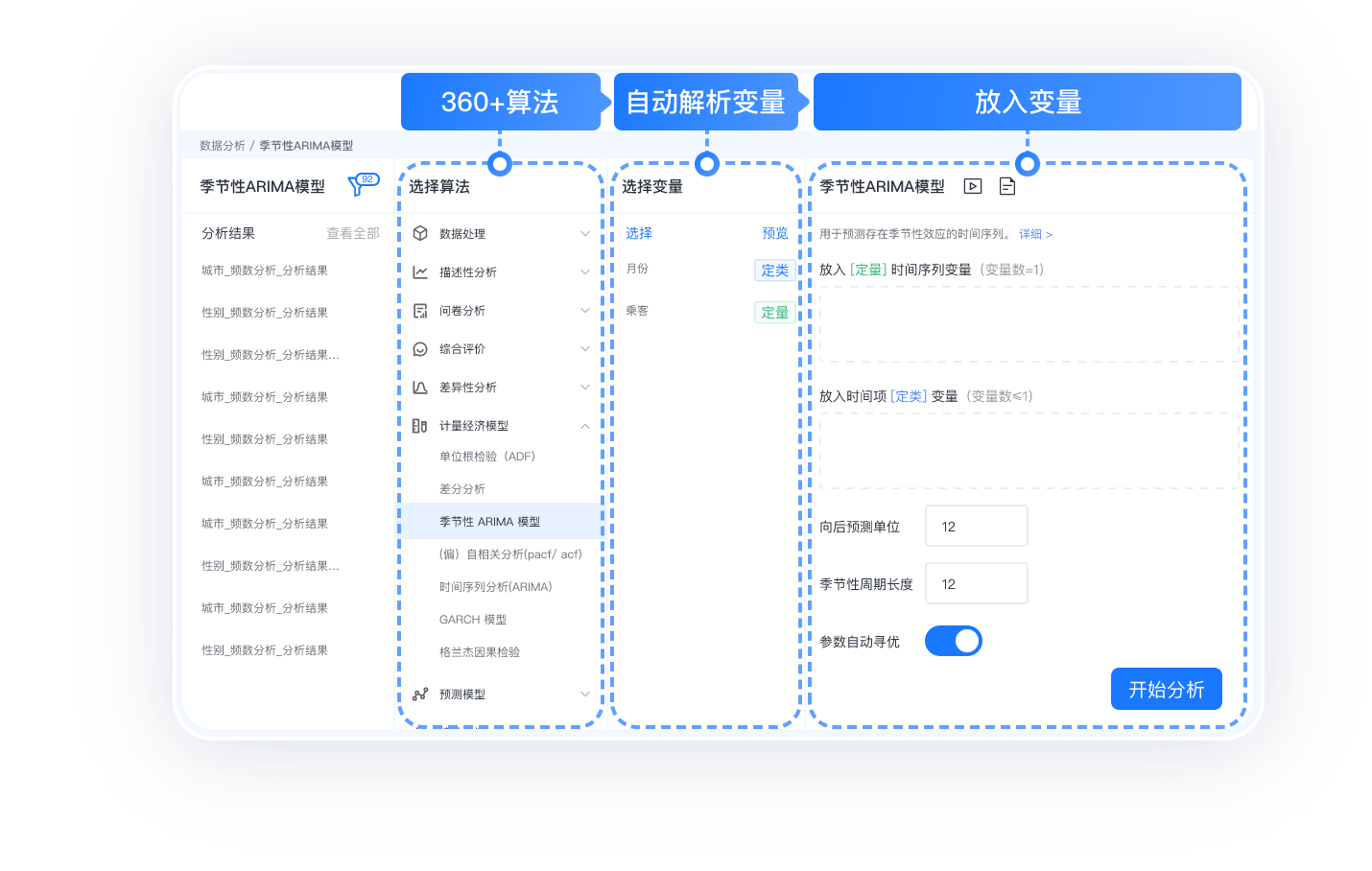Click 查看全部 link
Viewport: 1372px width, 871px height.
pos(353,233)
